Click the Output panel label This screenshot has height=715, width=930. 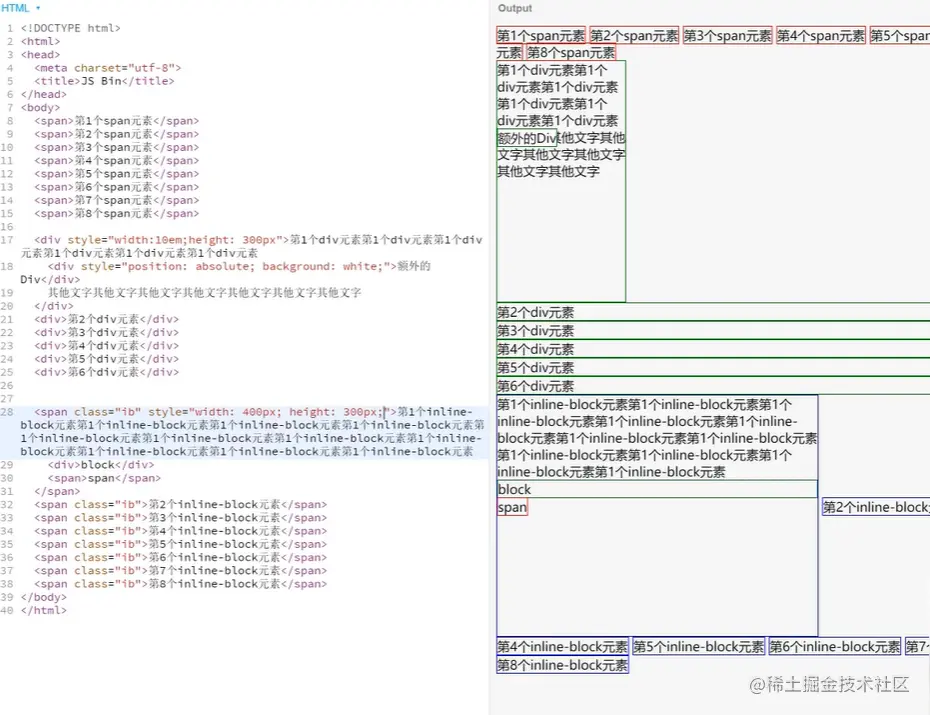point(514,8)
